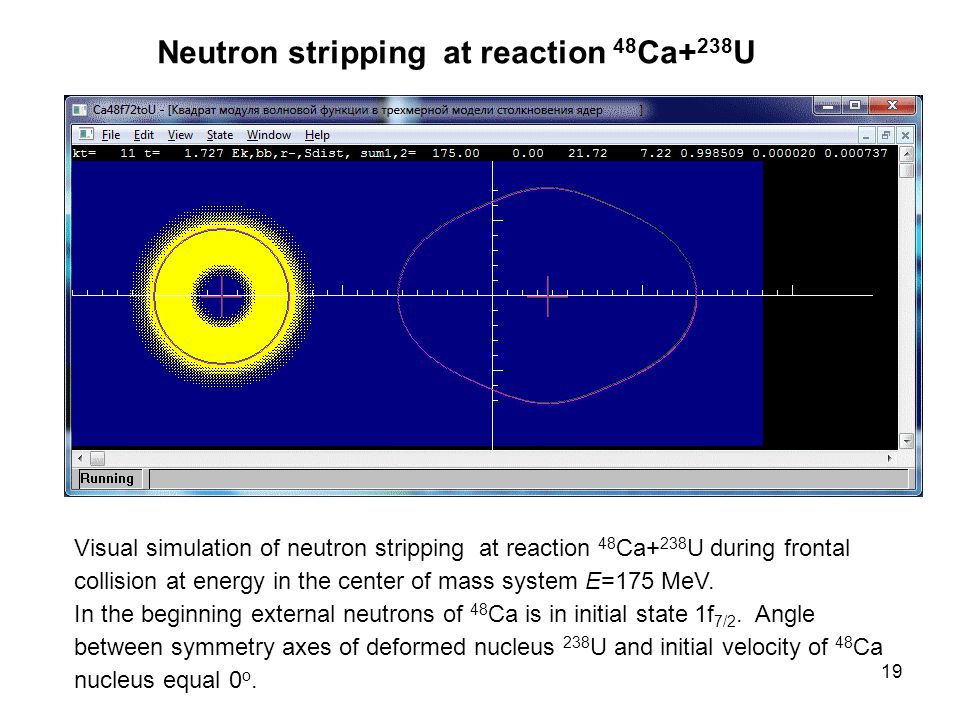Click the red crosshair inside the yellow ring
This screenshot has height=720, width=960.
[x=222, y=295]
